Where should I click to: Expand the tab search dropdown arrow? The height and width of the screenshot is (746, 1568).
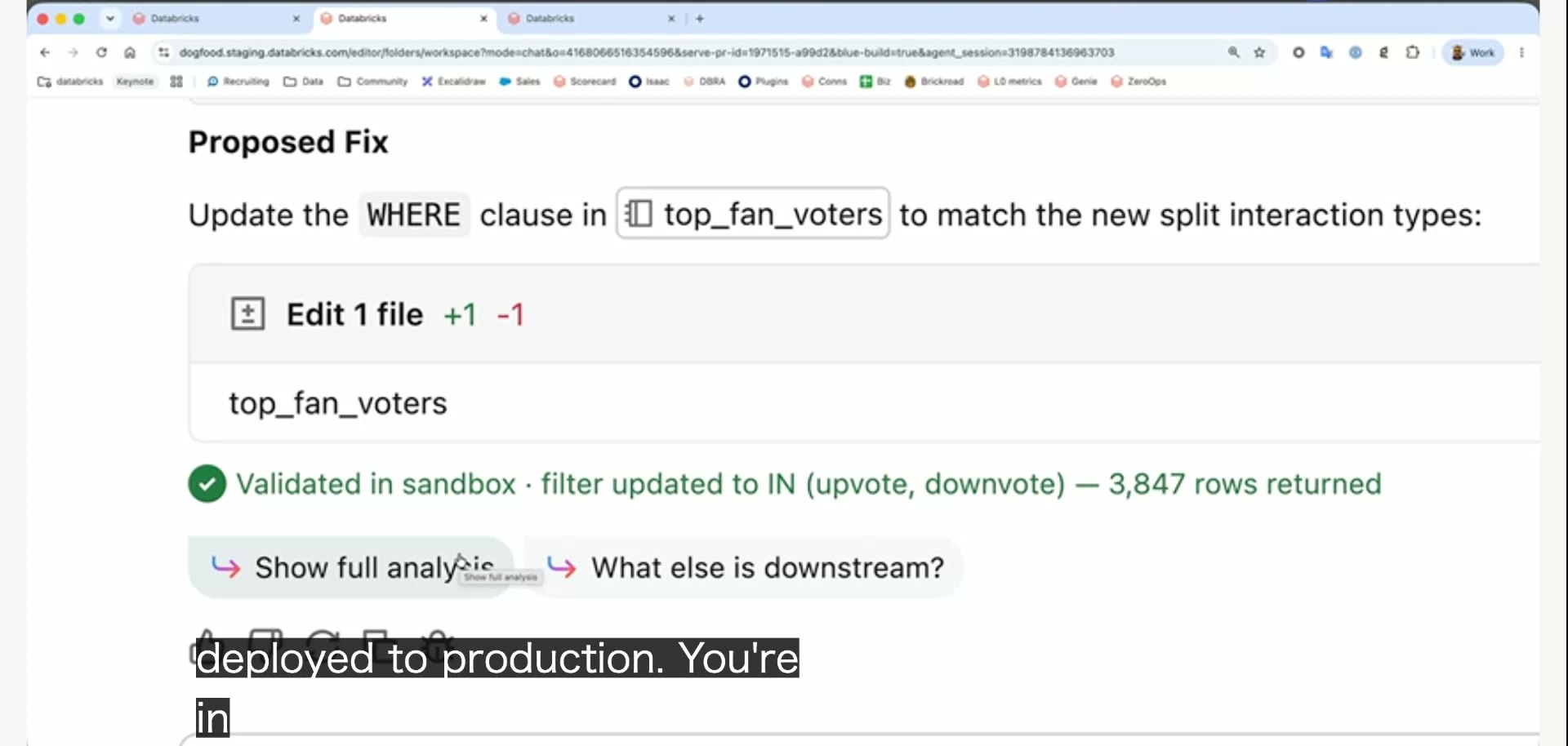[x=109, y=18]
